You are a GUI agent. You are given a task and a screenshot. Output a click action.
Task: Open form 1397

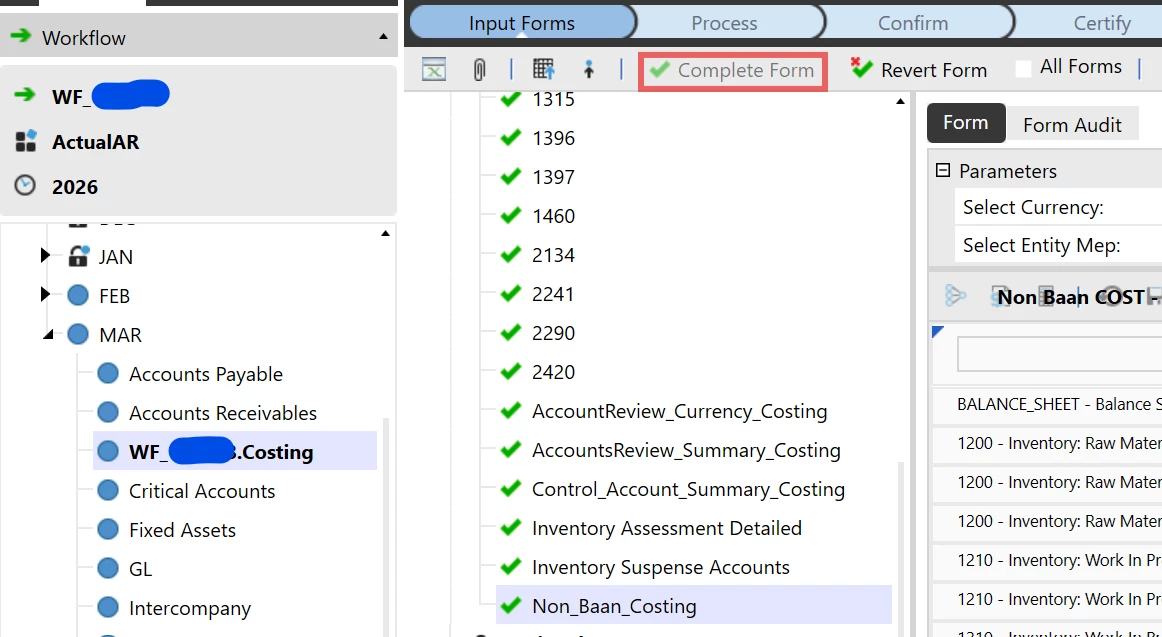tap(553, 177)
